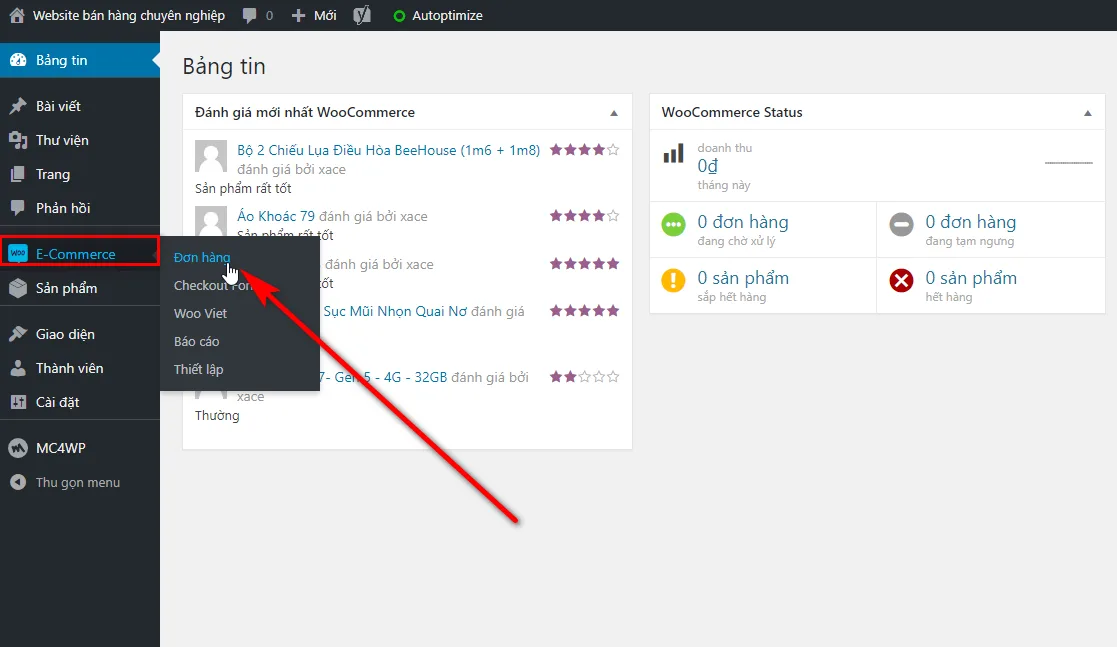
Task: Click the Phản hồi comment icon
Action: [18, 208]
